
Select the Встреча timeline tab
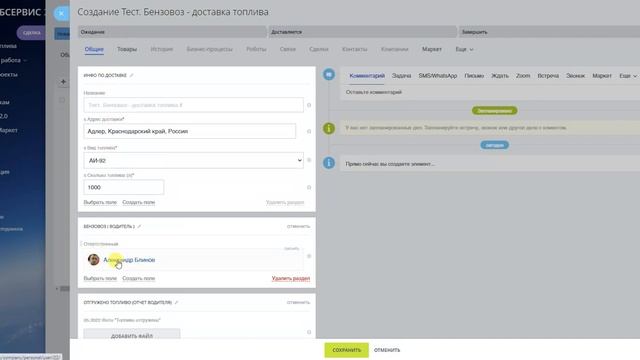(x=548, y=76)
